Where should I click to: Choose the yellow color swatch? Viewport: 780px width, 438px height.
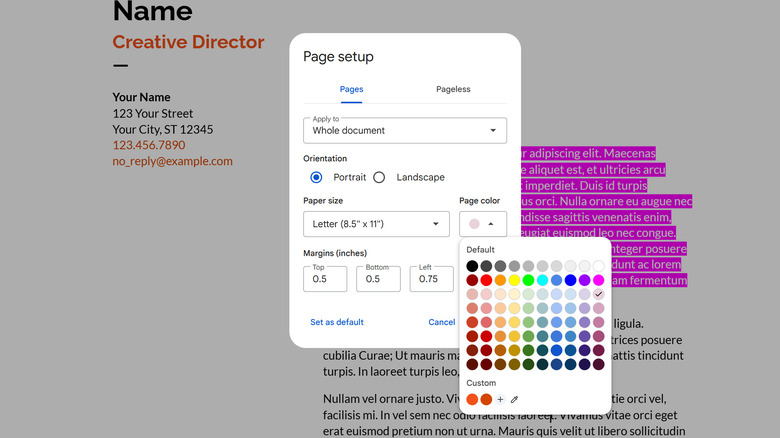(x=514, y=280)
